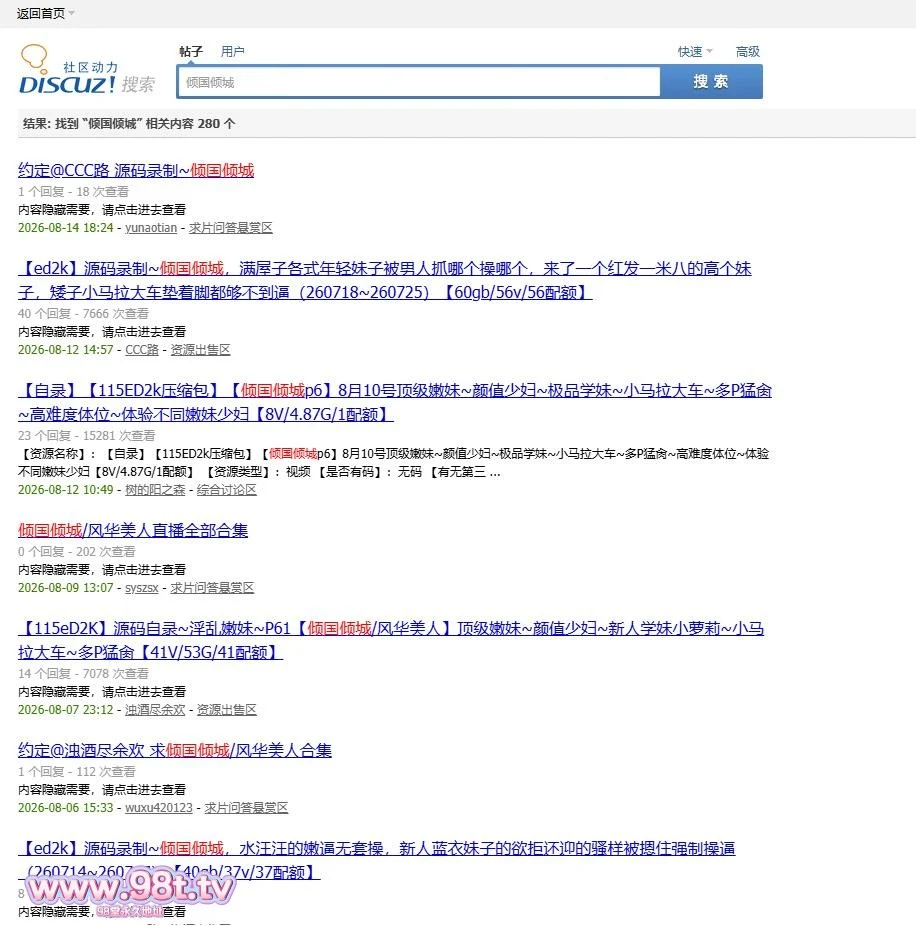
Task: Click the text 23 个回复 - 15281 次查看
Action: click(x=86, y=436)
